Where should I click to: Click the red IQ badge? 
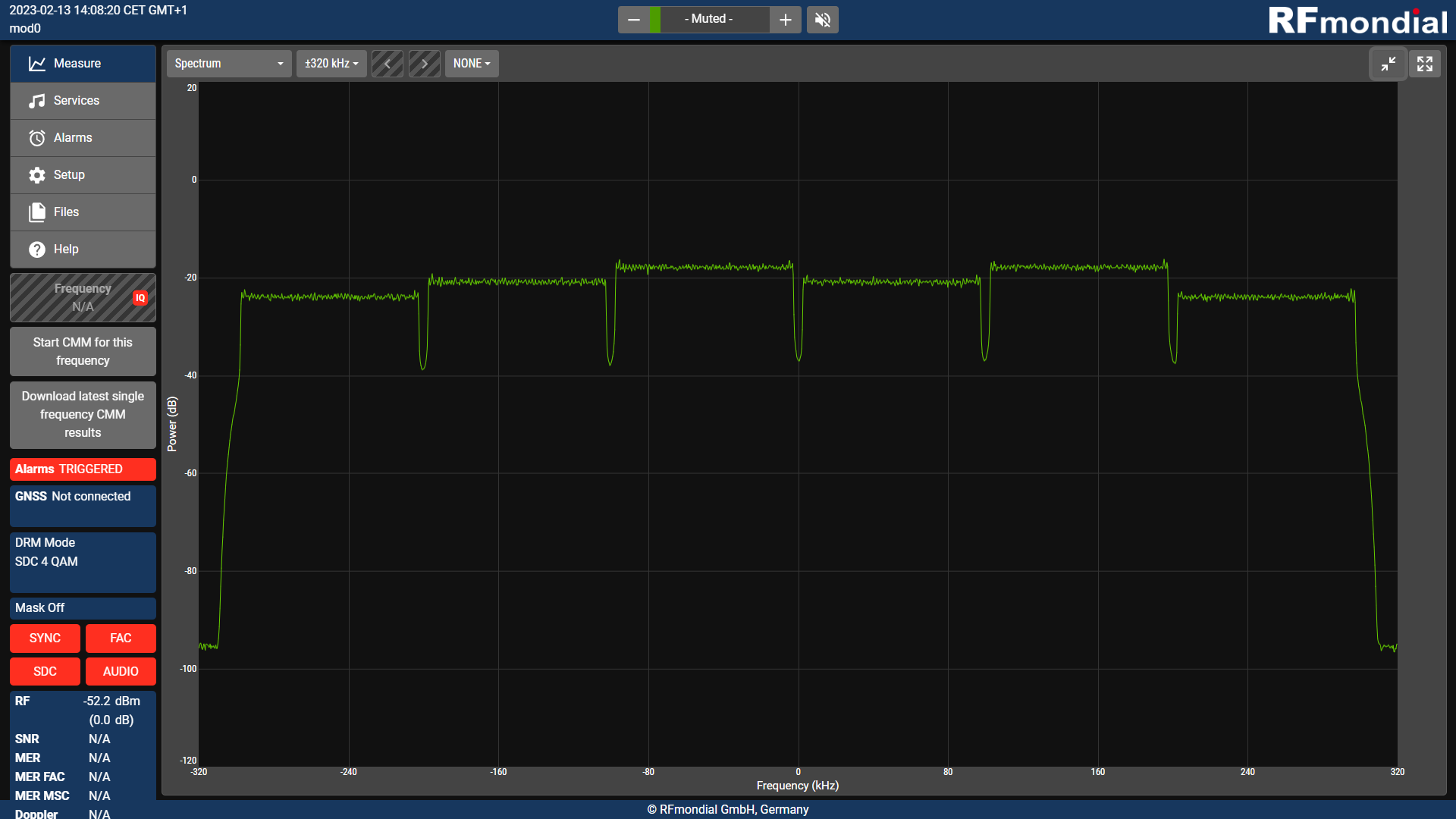(x=140, y=298)
